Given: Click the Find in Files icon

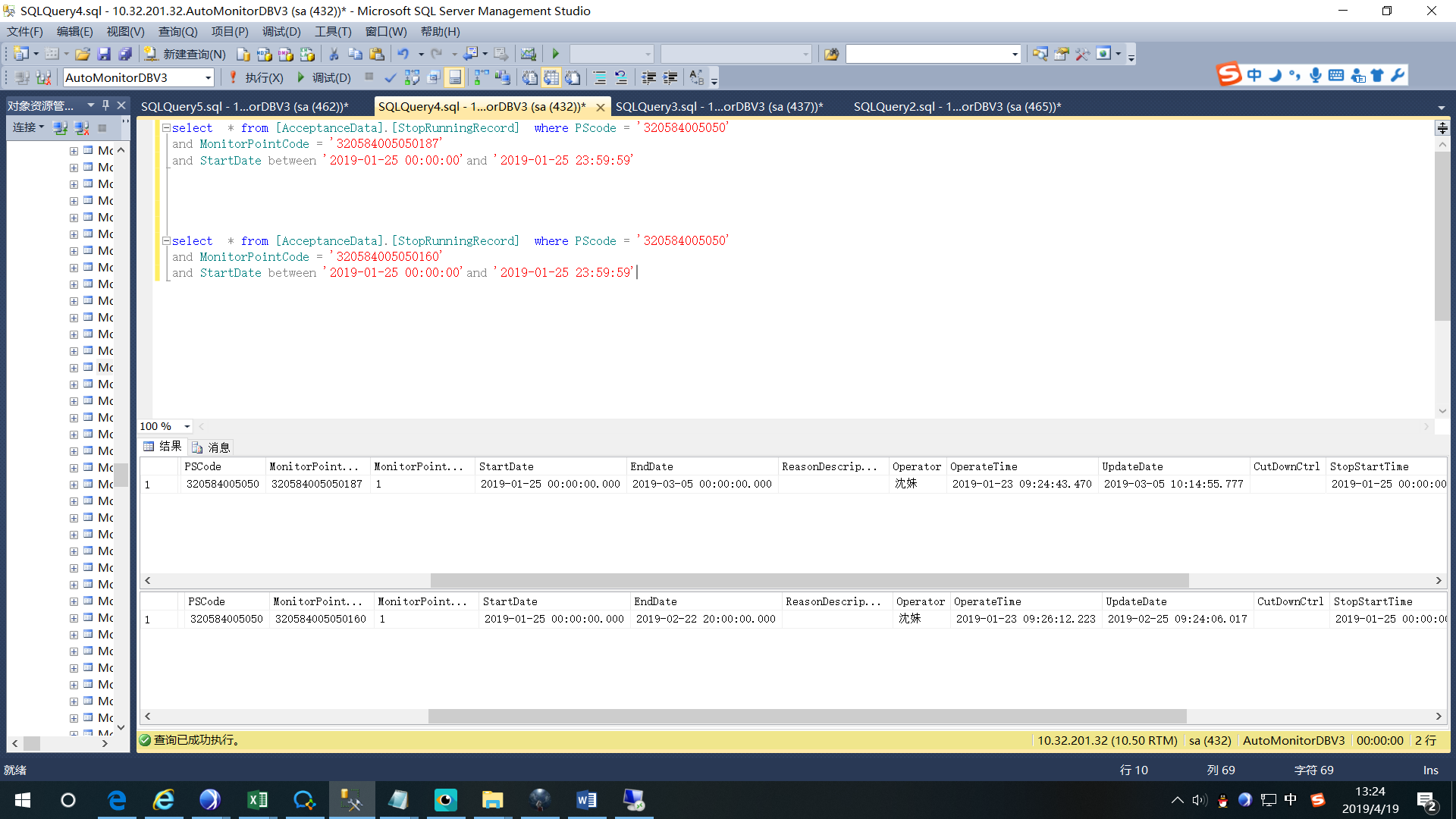Looking at the screenshot, I should tap(832, 54).
